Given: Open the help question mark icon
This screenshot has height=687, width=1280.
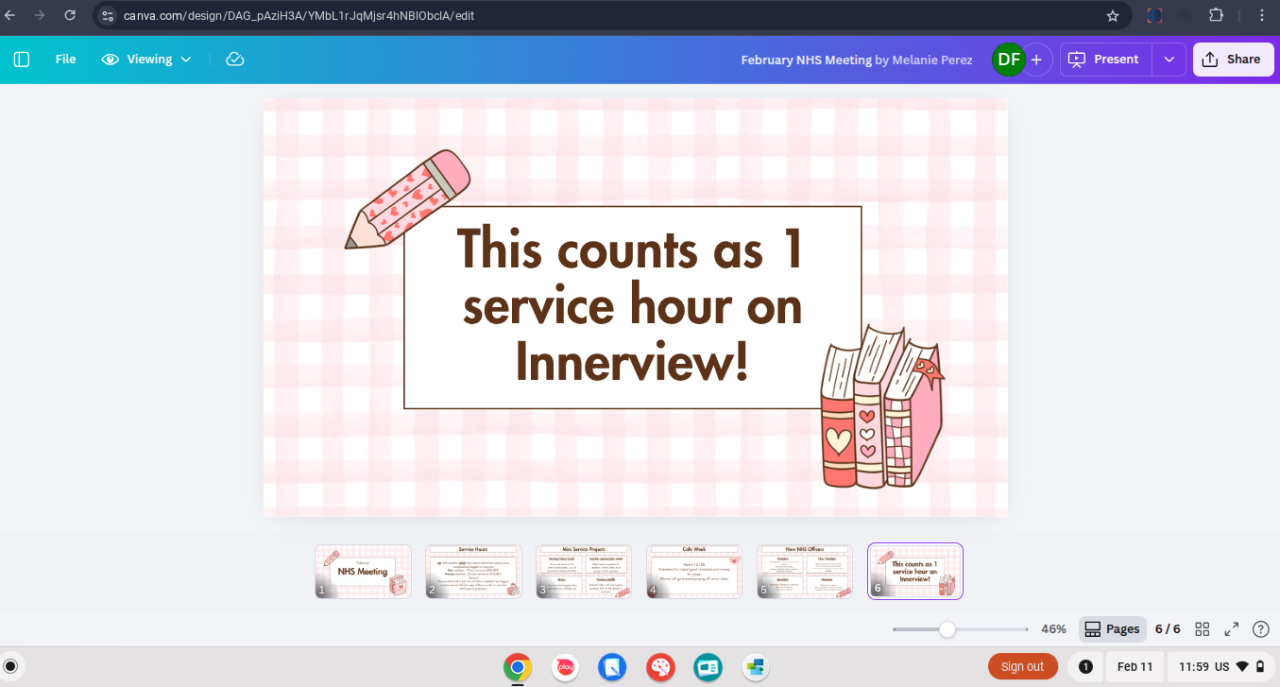Looking at the screenshot, I should pos(1261,629).
